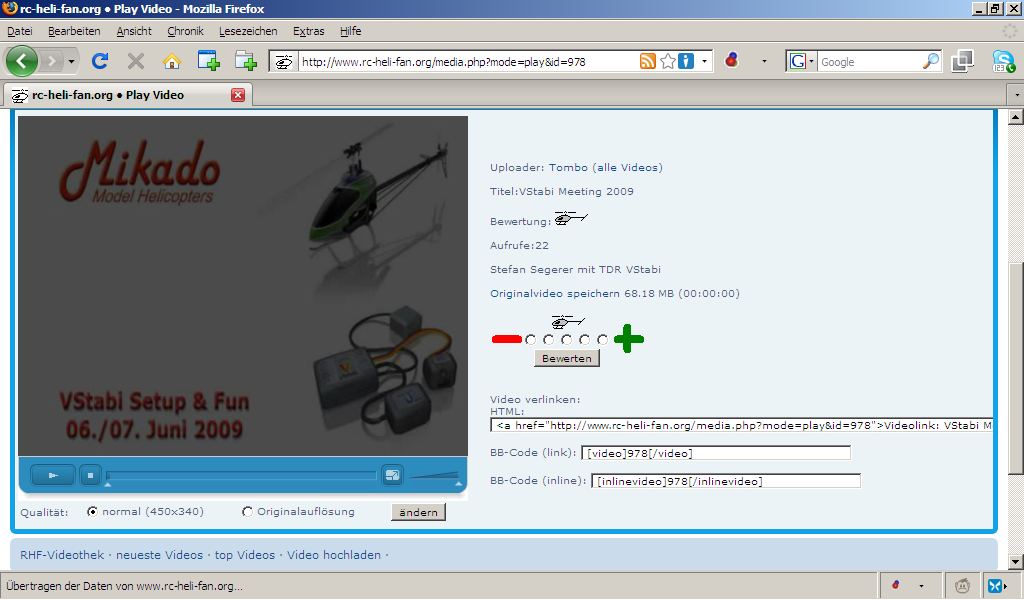This screenshot has height=600, width=1024.
Task: Open status bar dropdown beside ball icon
Action: point(921,586)
